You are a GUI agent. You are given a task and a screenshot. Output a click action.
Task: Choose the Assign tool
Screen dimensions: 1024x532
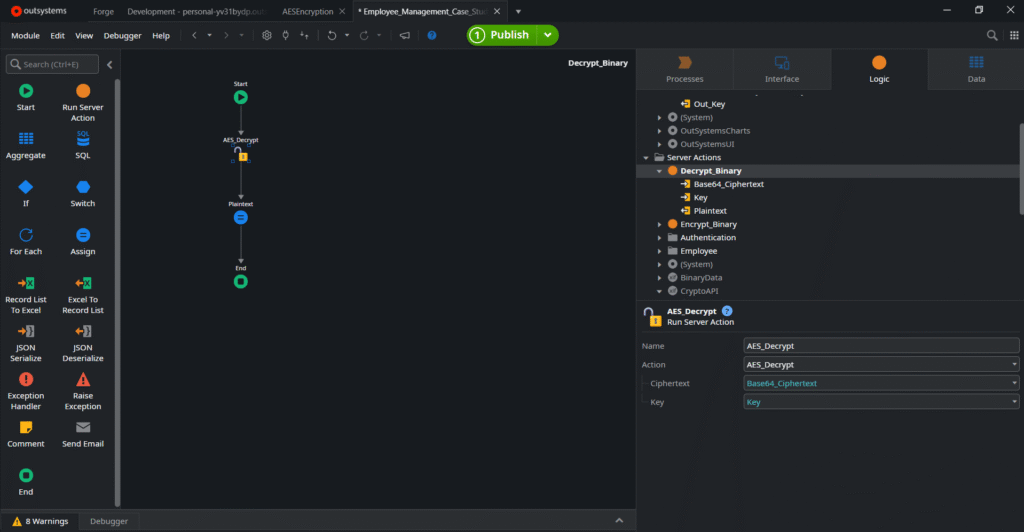coord(83,241)
